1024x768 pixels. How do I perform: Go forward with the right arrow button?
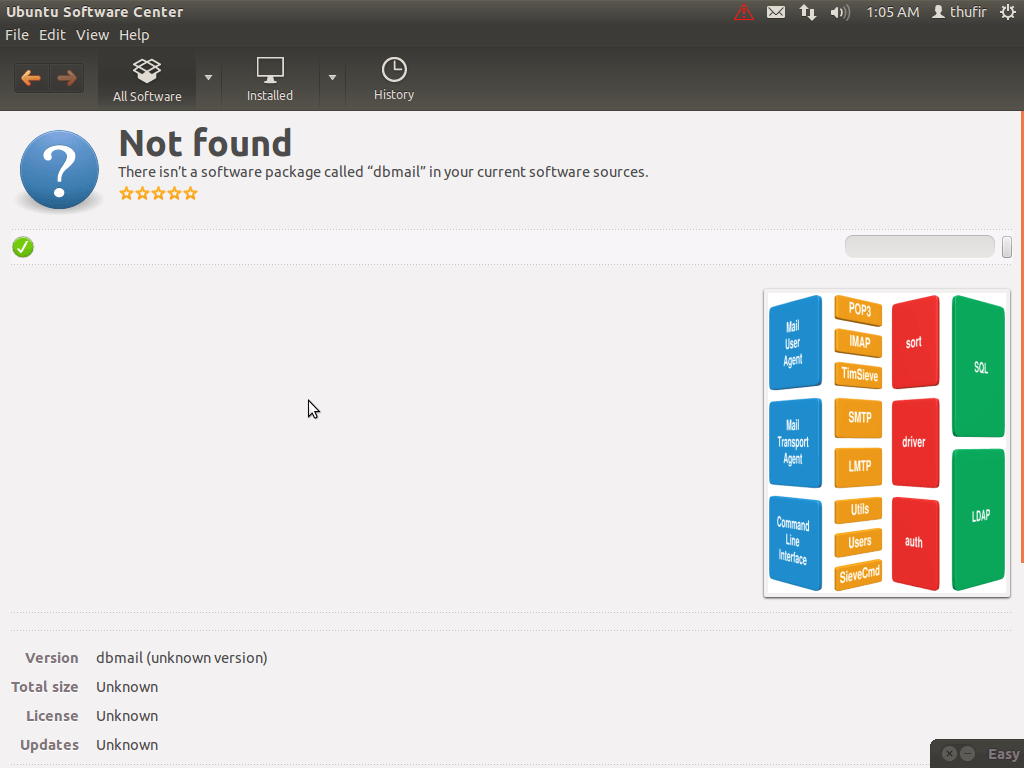pyautogui.click(x=67, y=78)
